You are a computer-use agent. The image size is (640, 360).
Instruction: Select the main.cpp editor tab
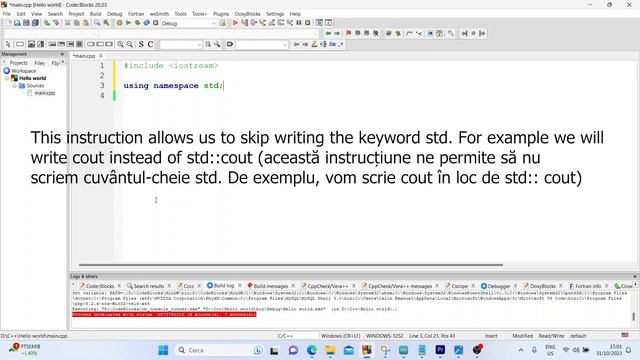tap(84, 56)
